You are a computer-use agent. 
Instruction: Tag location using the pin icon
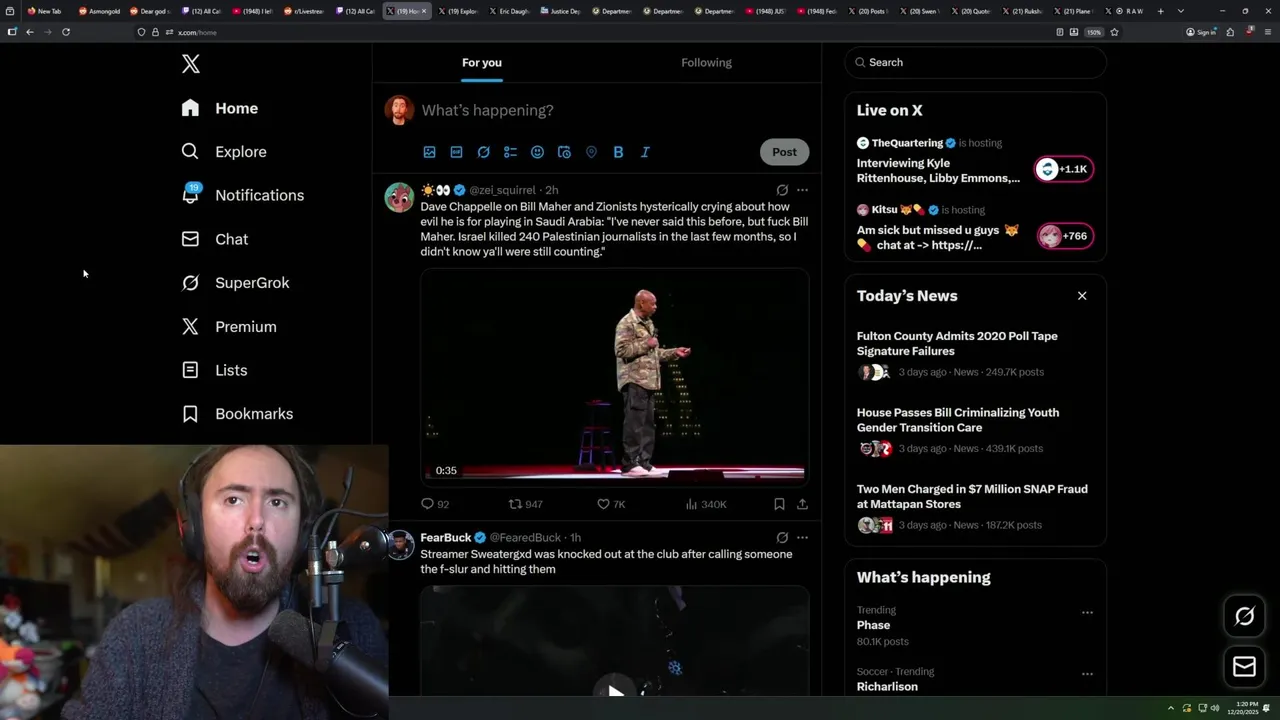[x=591, y=152]
